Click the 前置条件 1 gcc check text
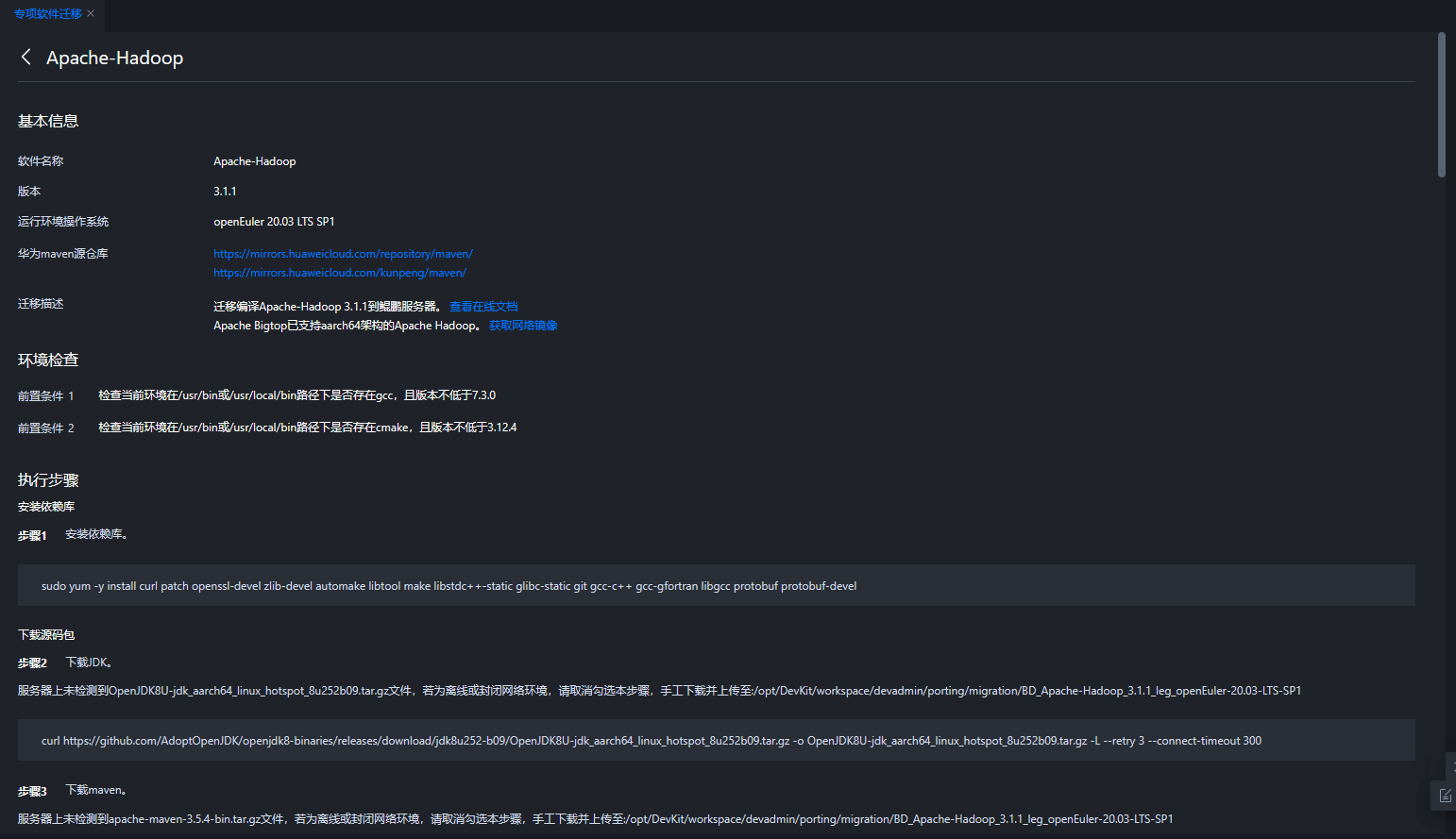Viewport: 1456px width, 839px height. click(296, 395)
